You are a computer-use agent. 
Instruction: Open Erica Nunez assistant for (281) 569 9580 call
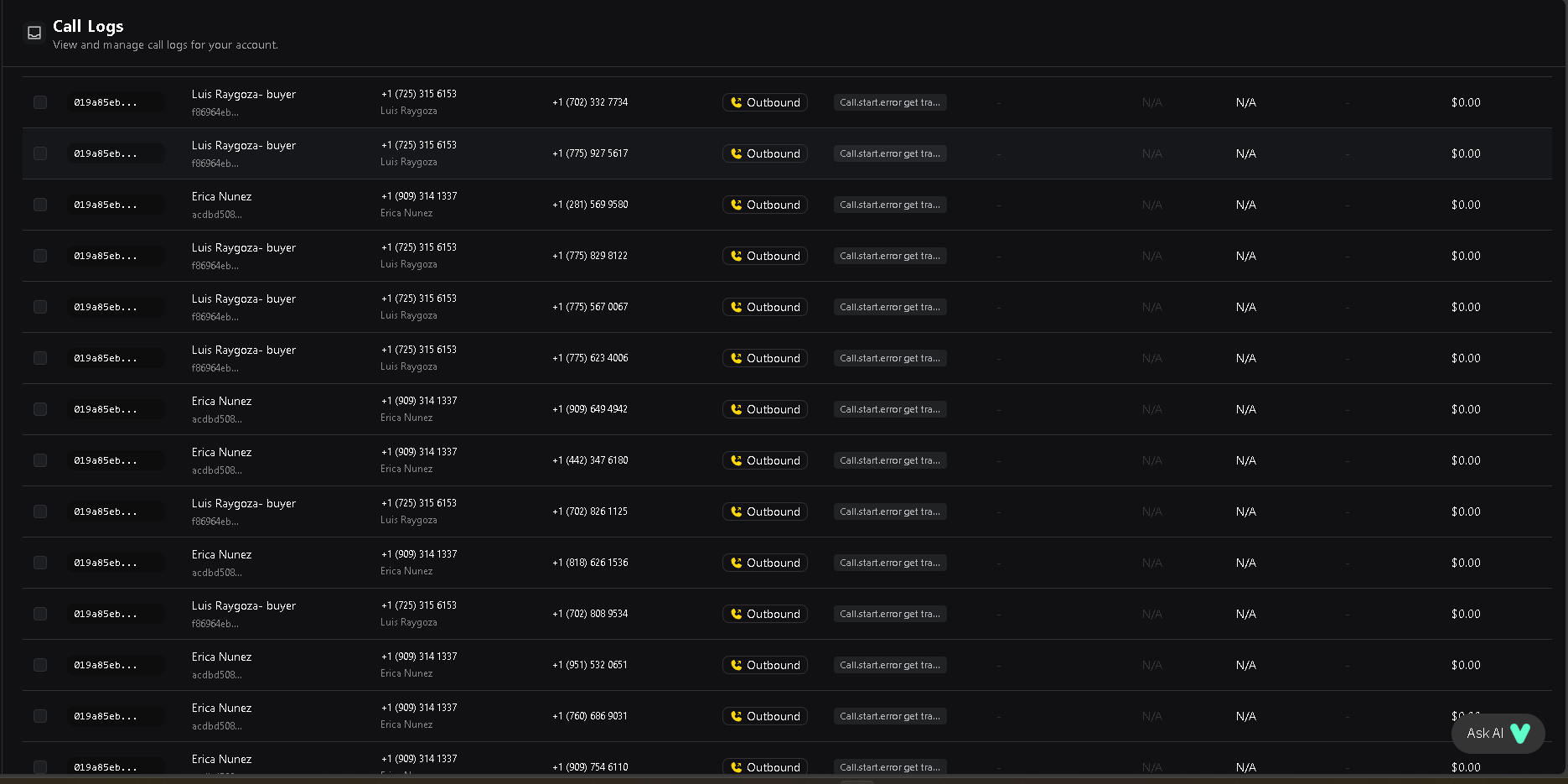(221, 196)
